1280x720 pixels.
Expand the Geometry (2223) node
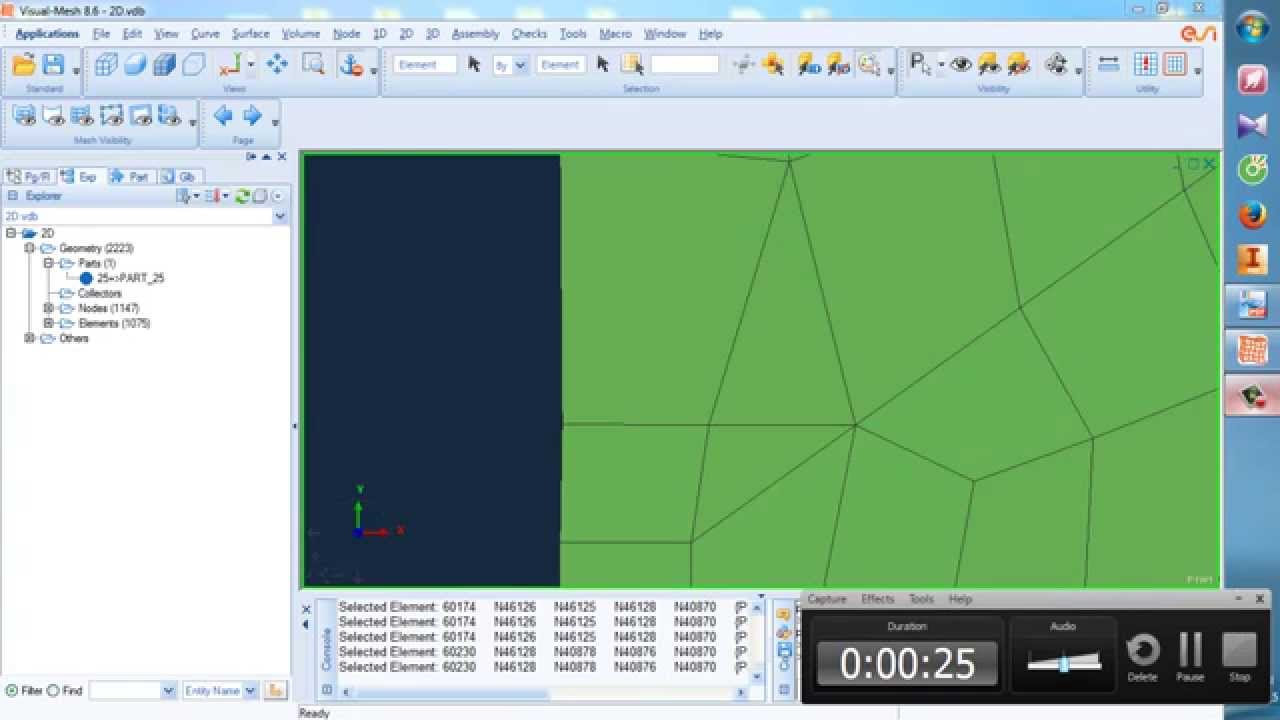(x=30, y=248)
